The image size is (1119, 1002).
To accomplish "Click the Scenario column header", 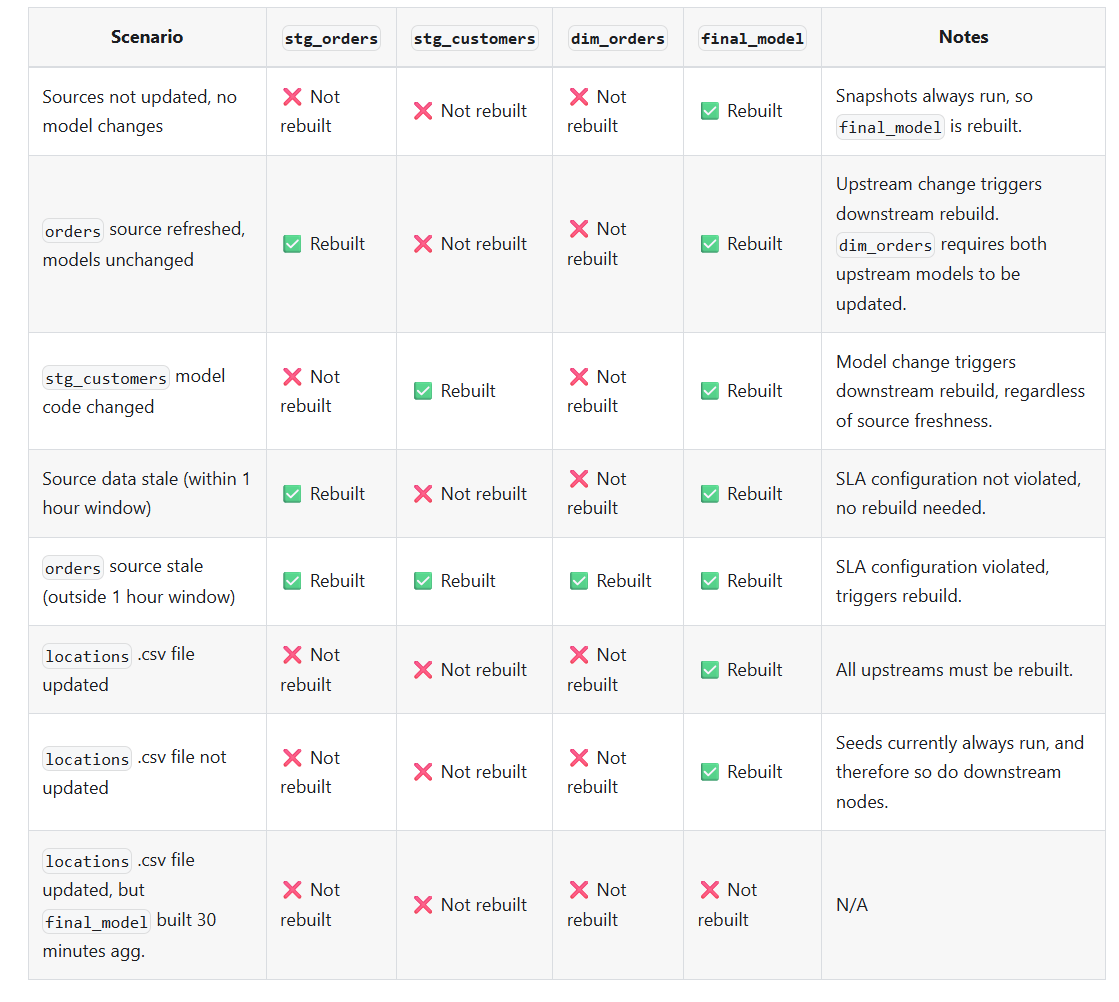I will click(x=147, y=37).
